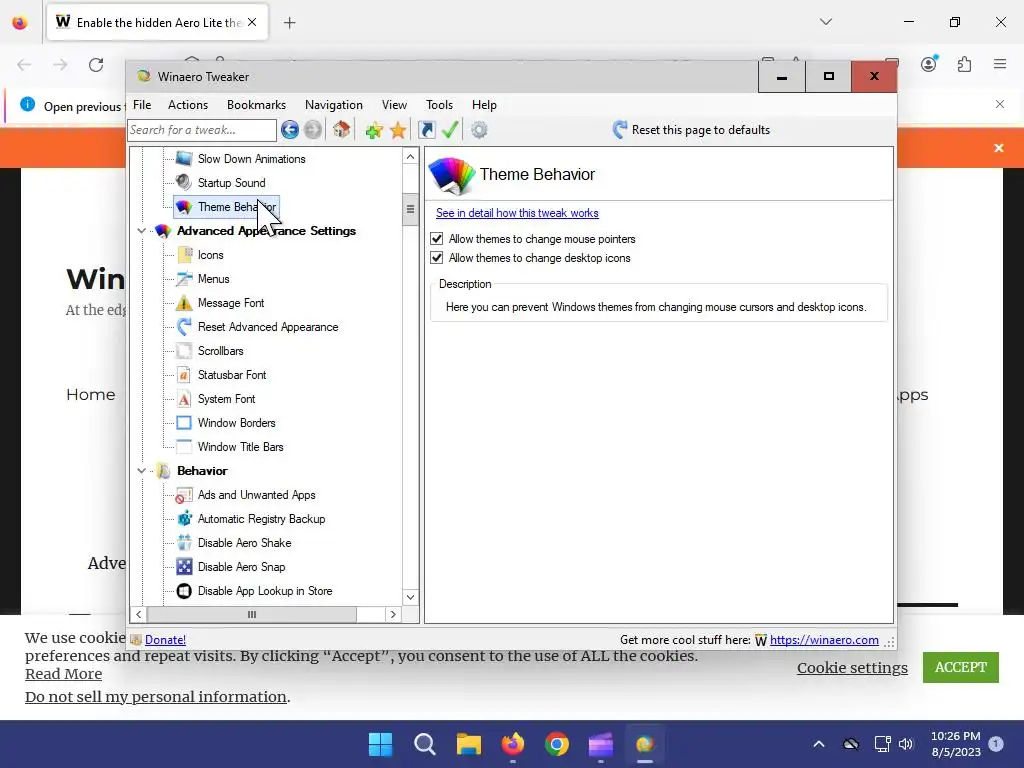Click the Reset Advanced Appearance arrow icon
The image size is (1024, 768).
[184, 327]
